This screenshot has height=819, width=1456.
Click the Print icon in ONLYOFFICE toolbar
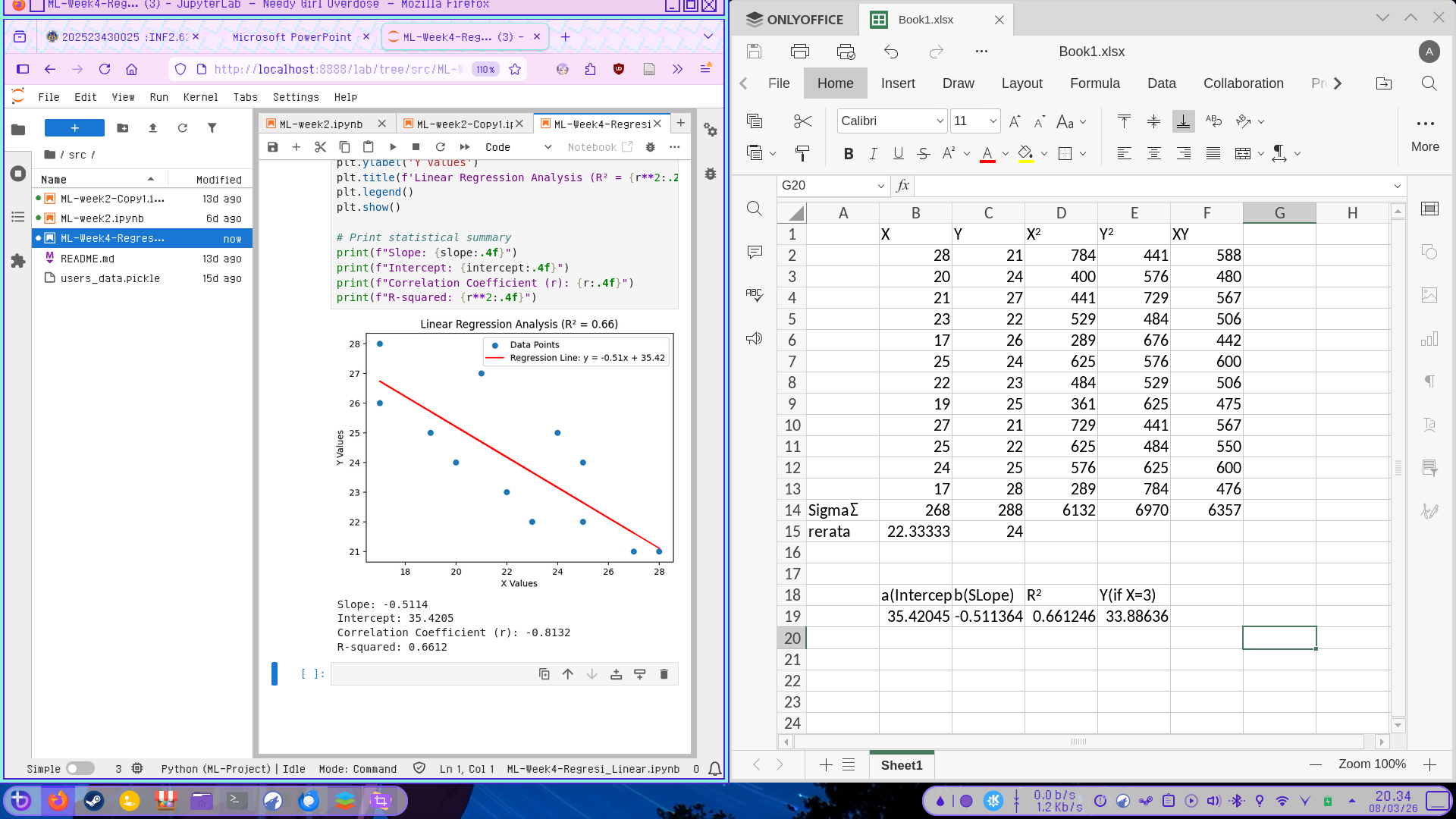[799, 52]
